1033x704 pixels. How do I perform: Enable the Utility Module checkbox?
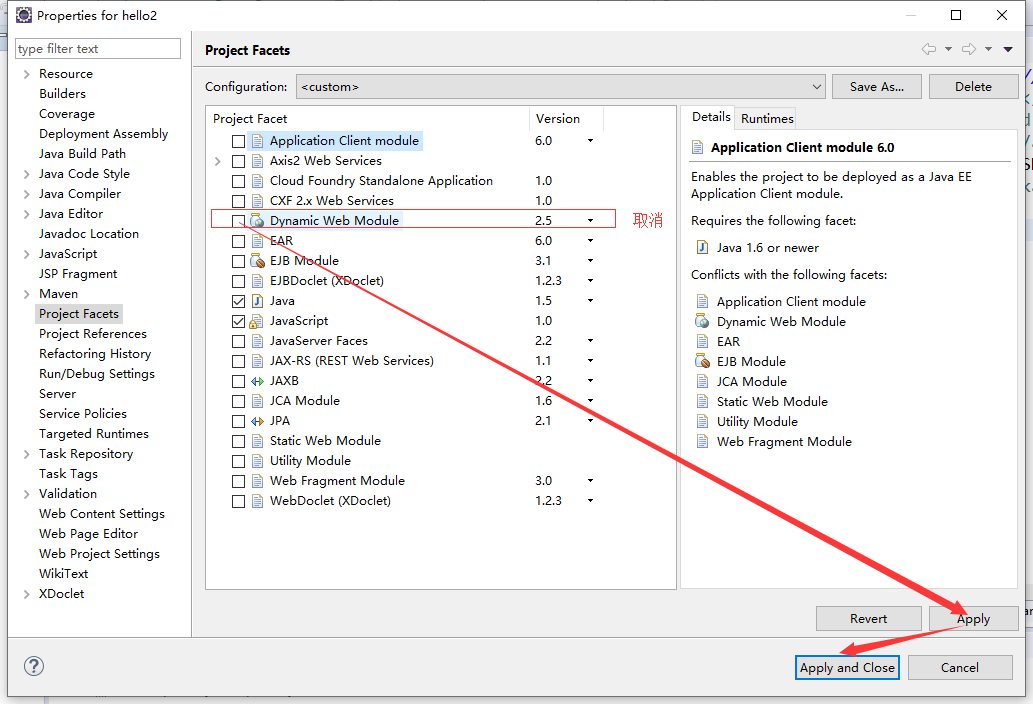[238, 461]
